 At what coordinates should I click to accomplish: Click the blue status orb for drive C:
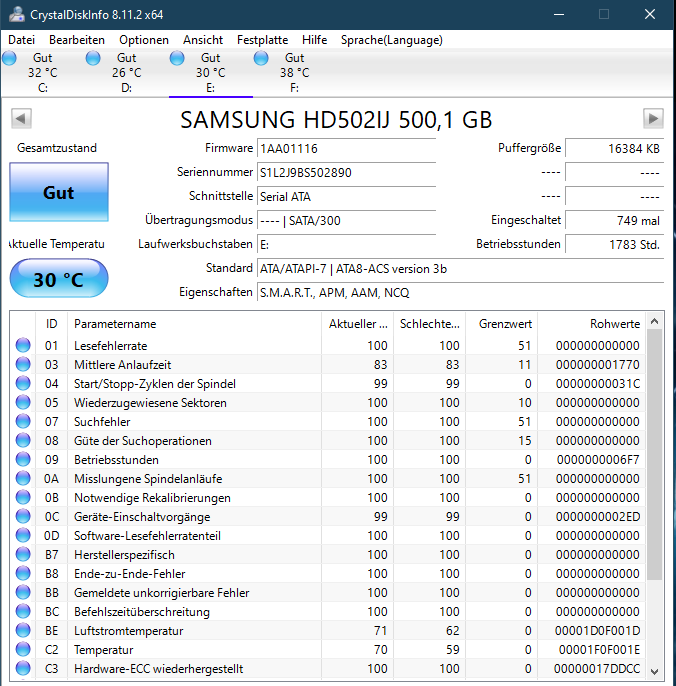[x=9, y=58]
